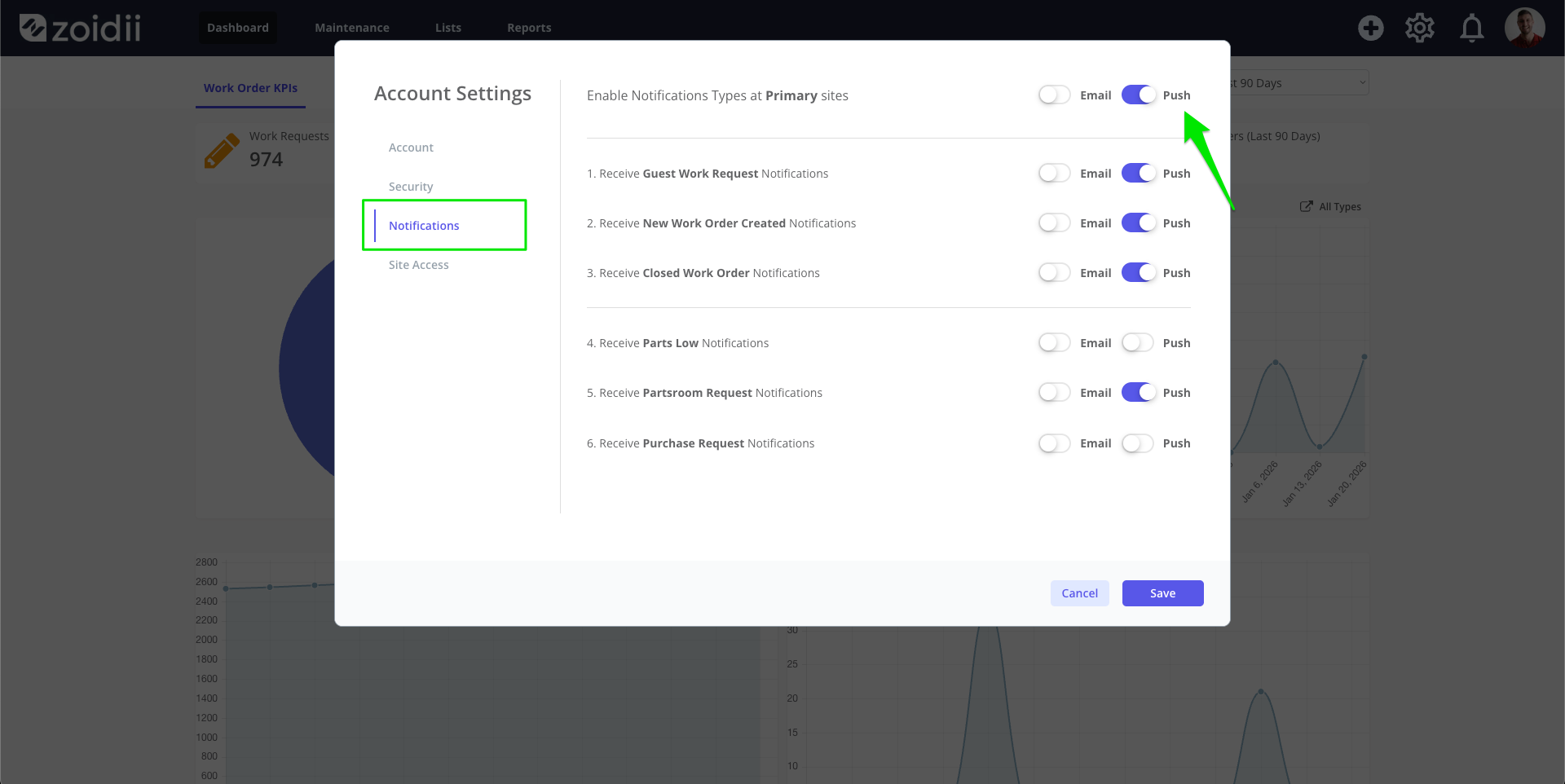Open the settings gear icon
This screenshot has height=784, width=1565.
[1420, 29]
